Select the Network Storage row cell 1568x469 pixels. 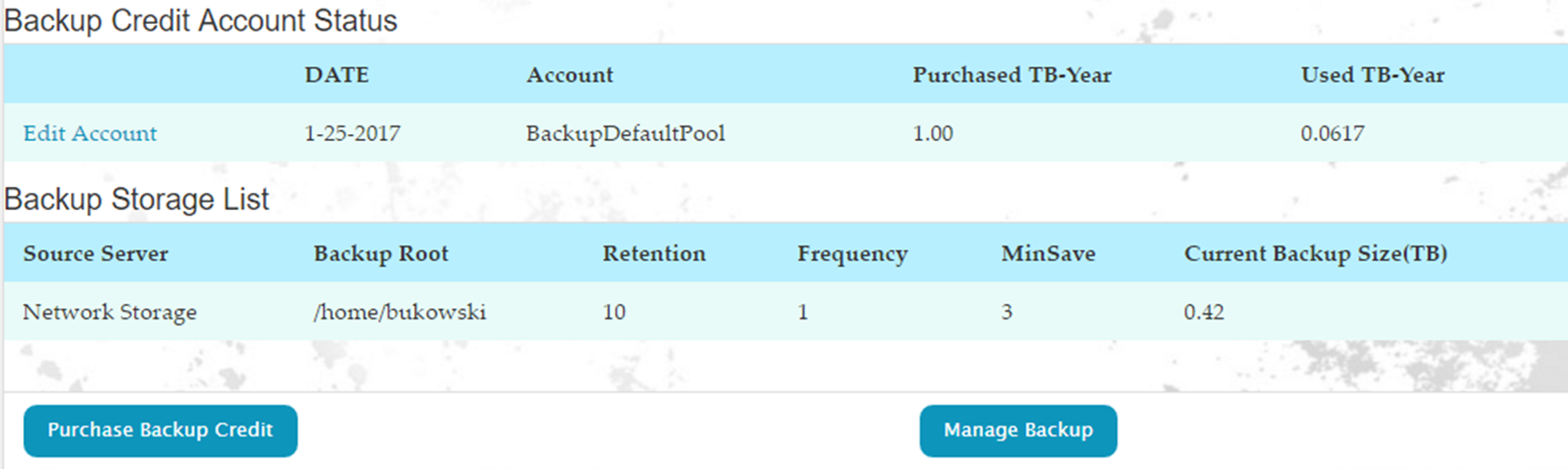click(109, 312)
